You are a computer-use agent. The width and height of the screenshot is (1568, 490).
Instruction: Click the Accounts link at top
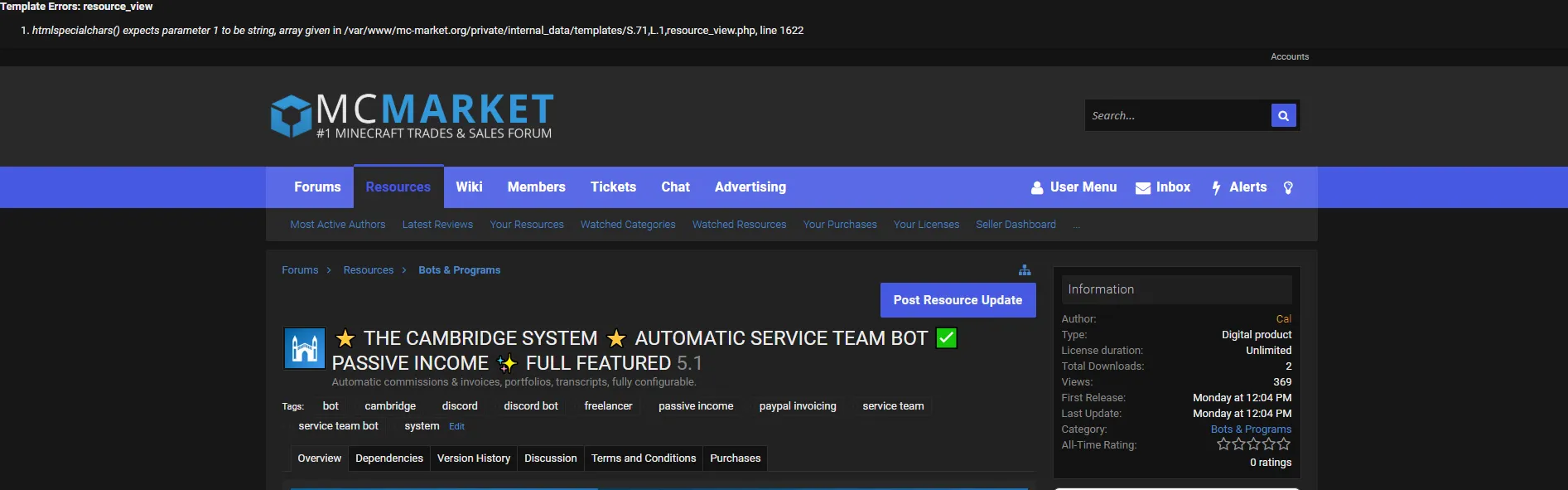click(x=1290, y=56)
